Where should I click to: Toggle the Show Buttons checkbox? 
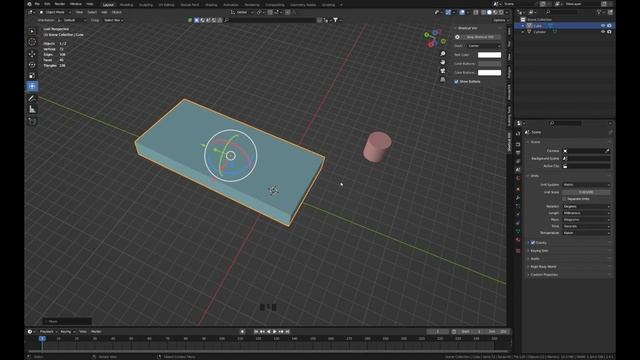coord(456,82)
